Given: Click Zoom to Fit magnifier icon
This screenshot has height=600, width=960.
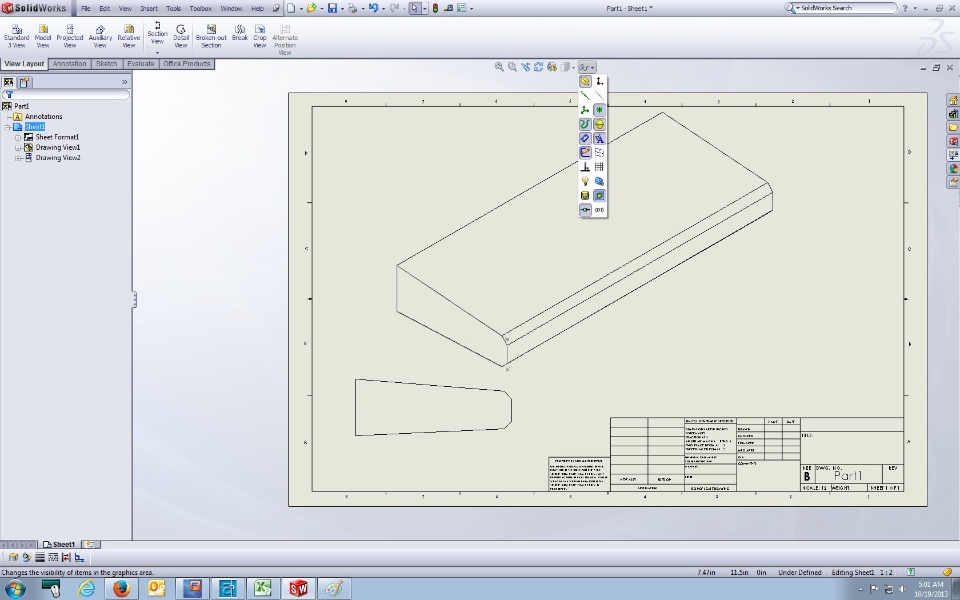Looking at the screenshot, I should (499, 67).
